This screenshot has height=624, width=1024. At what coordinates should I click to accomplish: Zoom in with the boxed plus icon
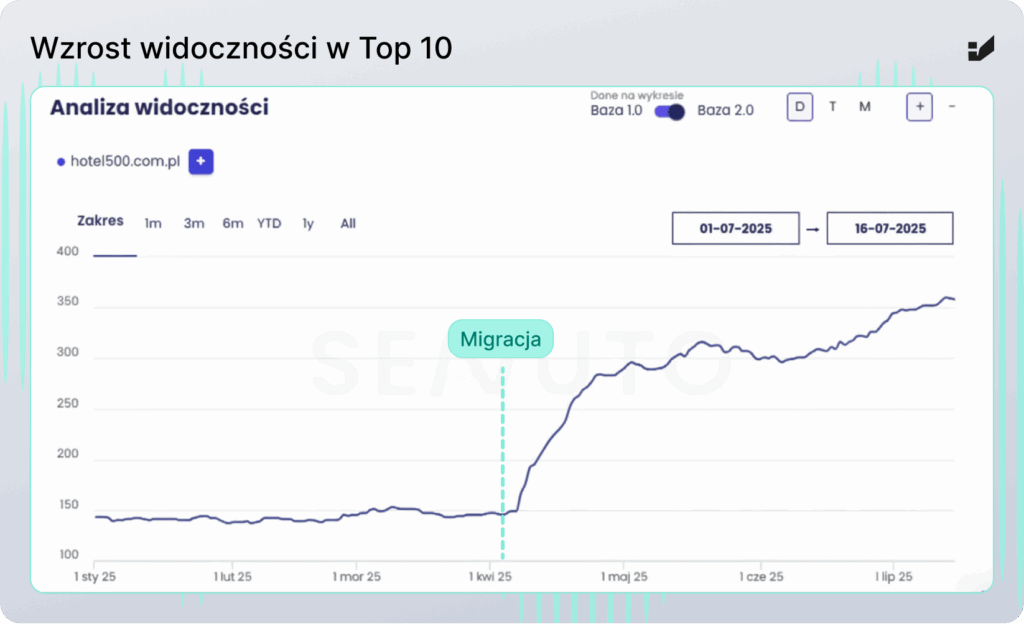(919, 107)
